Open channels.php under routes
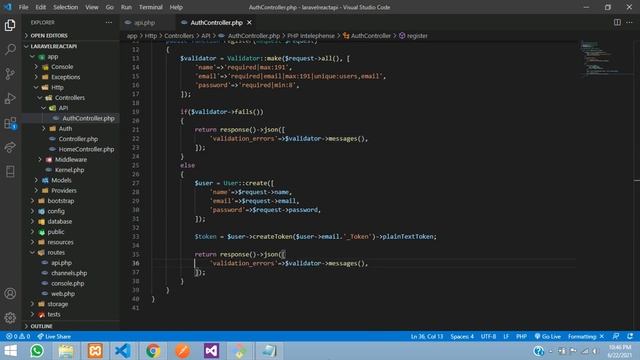The height and width of the screenshot is (360, 640). 69,273
